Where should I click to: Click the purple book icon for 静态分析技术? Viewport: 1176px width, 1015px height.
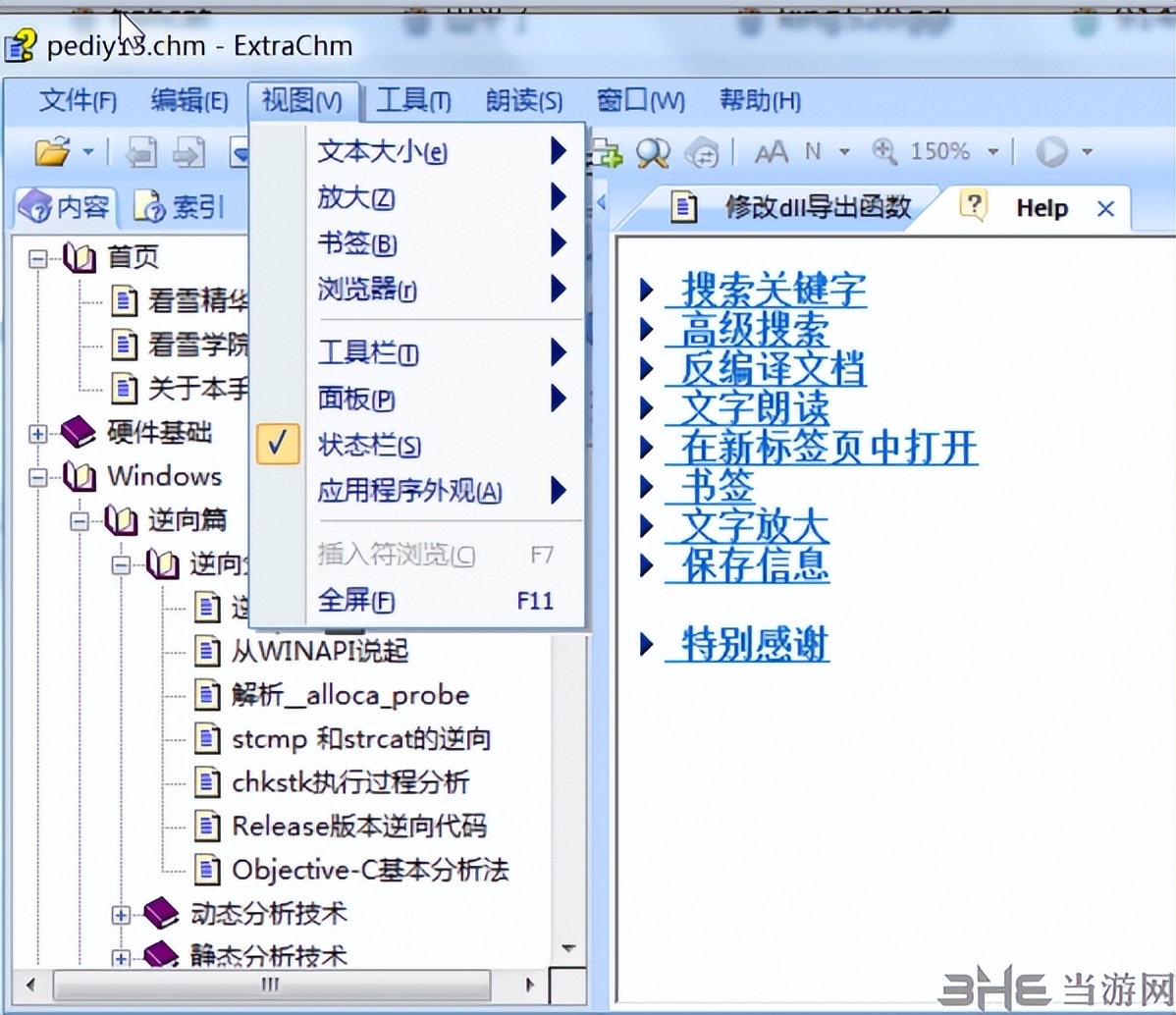[x=161, y=953]
